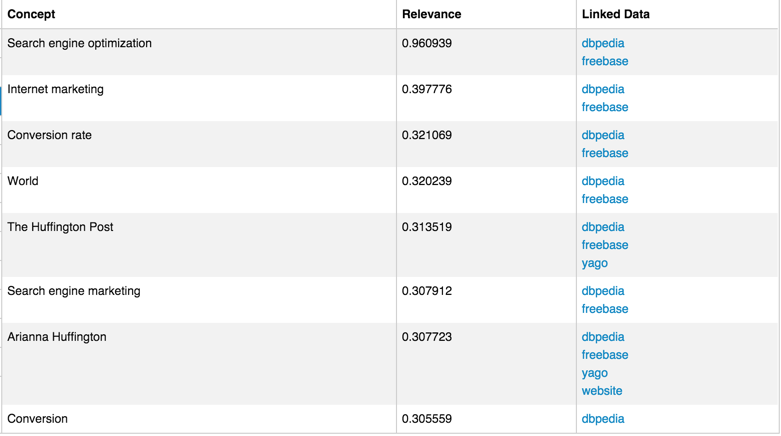Screen dimensions: 781x436
Task: Click dbpedia link for Internet marketing
Action: 602,89
